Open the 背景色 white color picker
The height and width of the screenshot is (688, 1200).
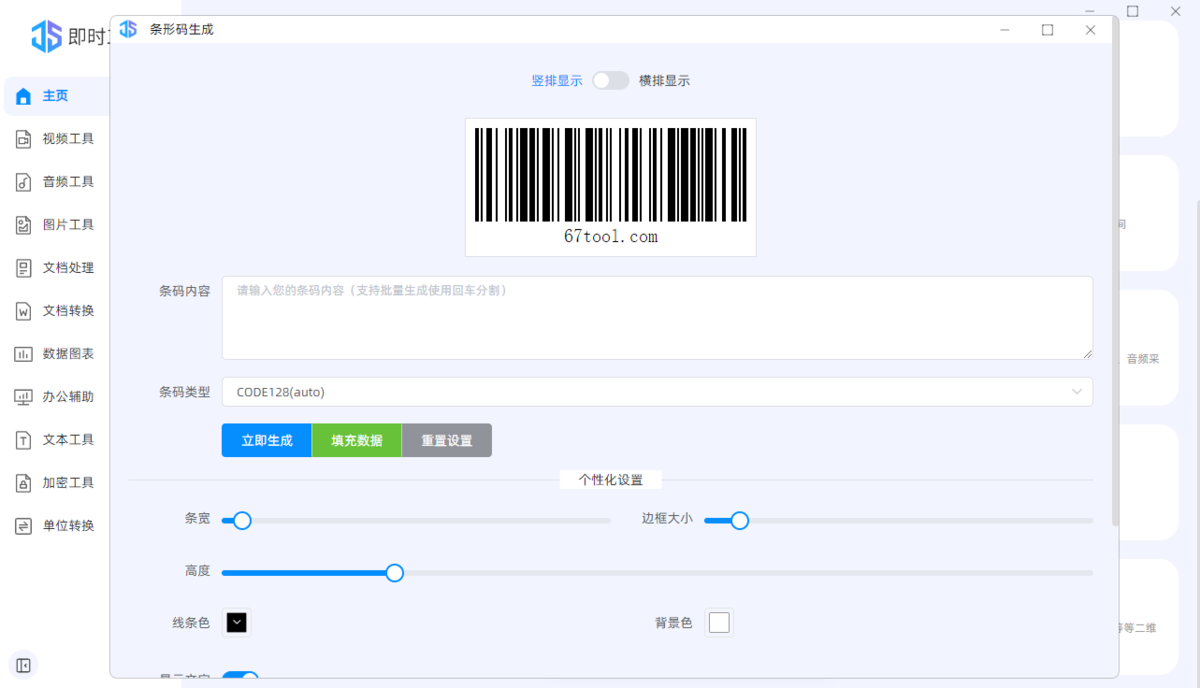point(719,623)
